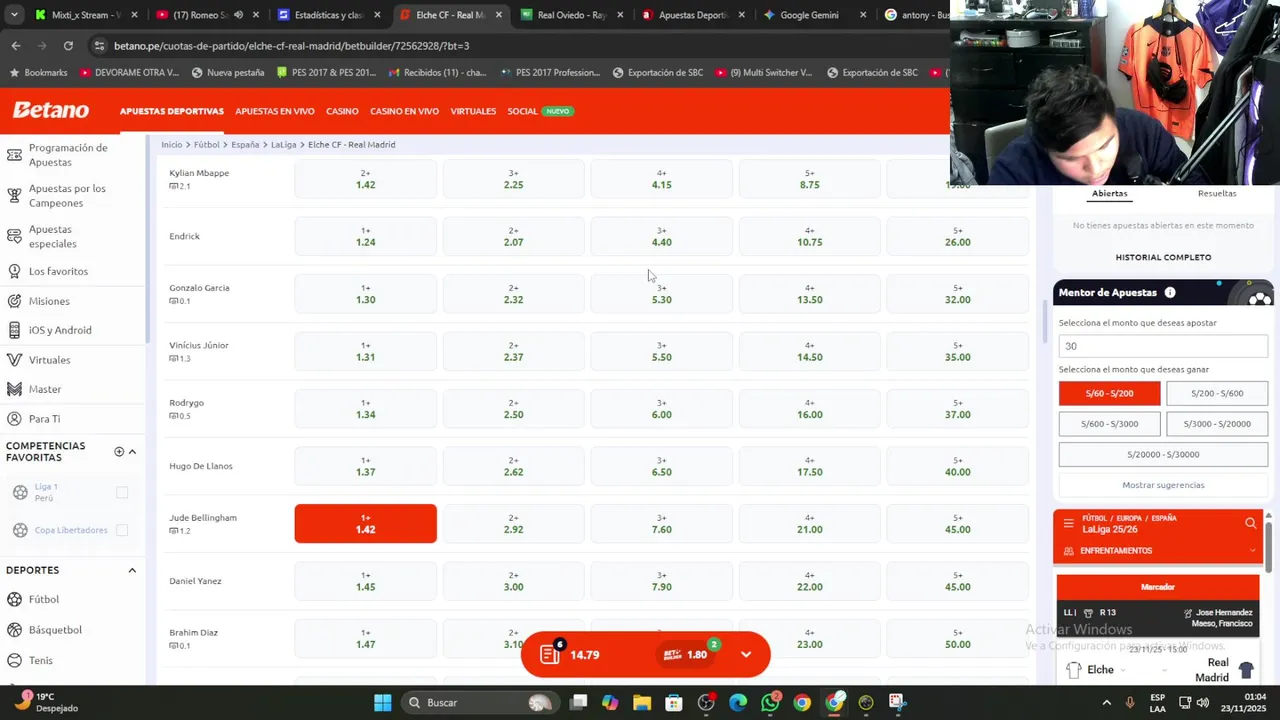
Task: Select the S/60 - S/200 winning range
Action: [x=1109, y=393]
